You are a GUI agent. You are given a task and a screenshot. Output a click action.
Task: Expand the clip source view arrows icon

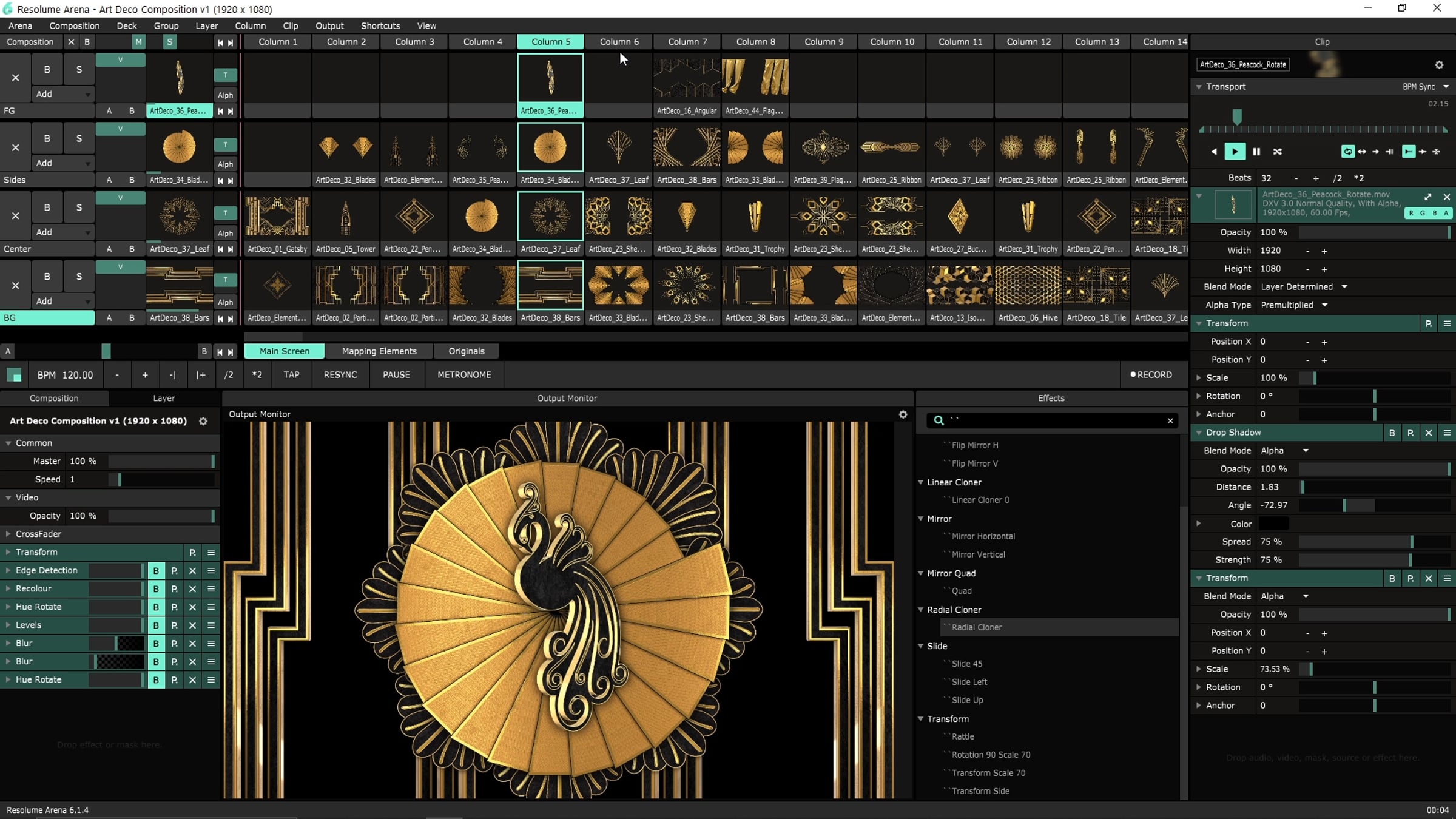click(1428, 197)
